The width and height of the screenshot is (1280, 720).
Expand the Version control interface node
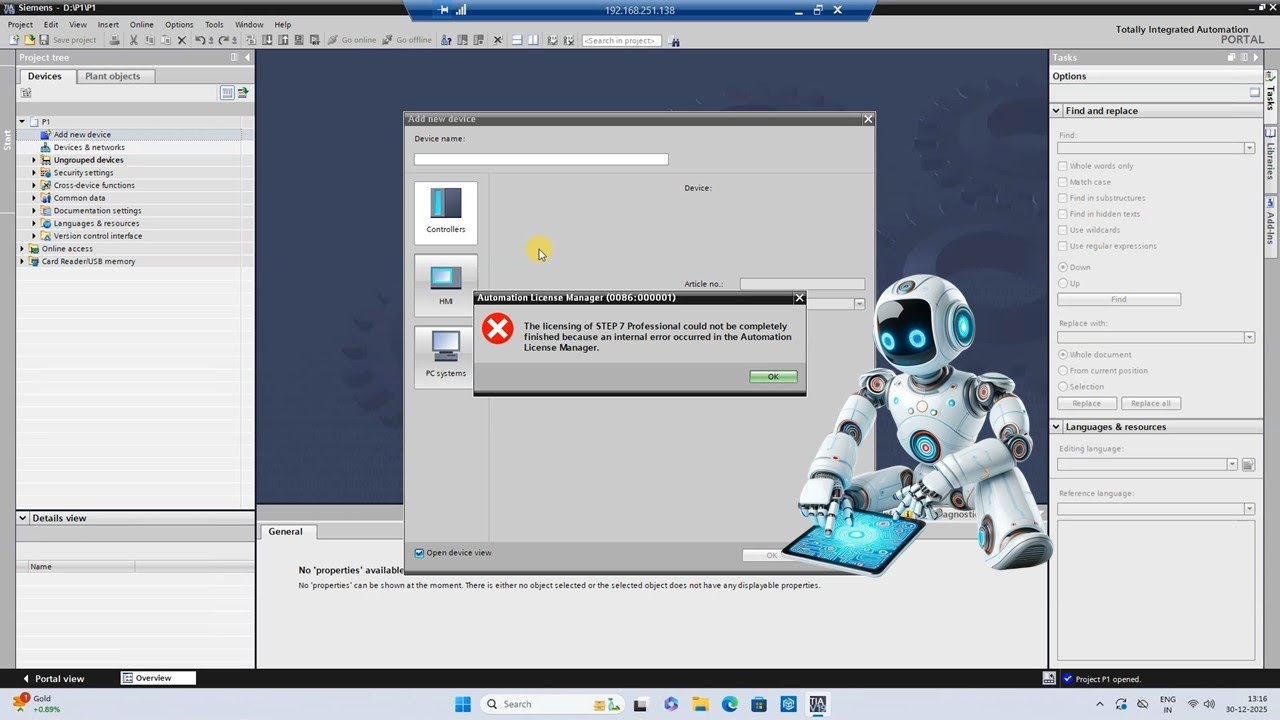[x=33, y=236]
